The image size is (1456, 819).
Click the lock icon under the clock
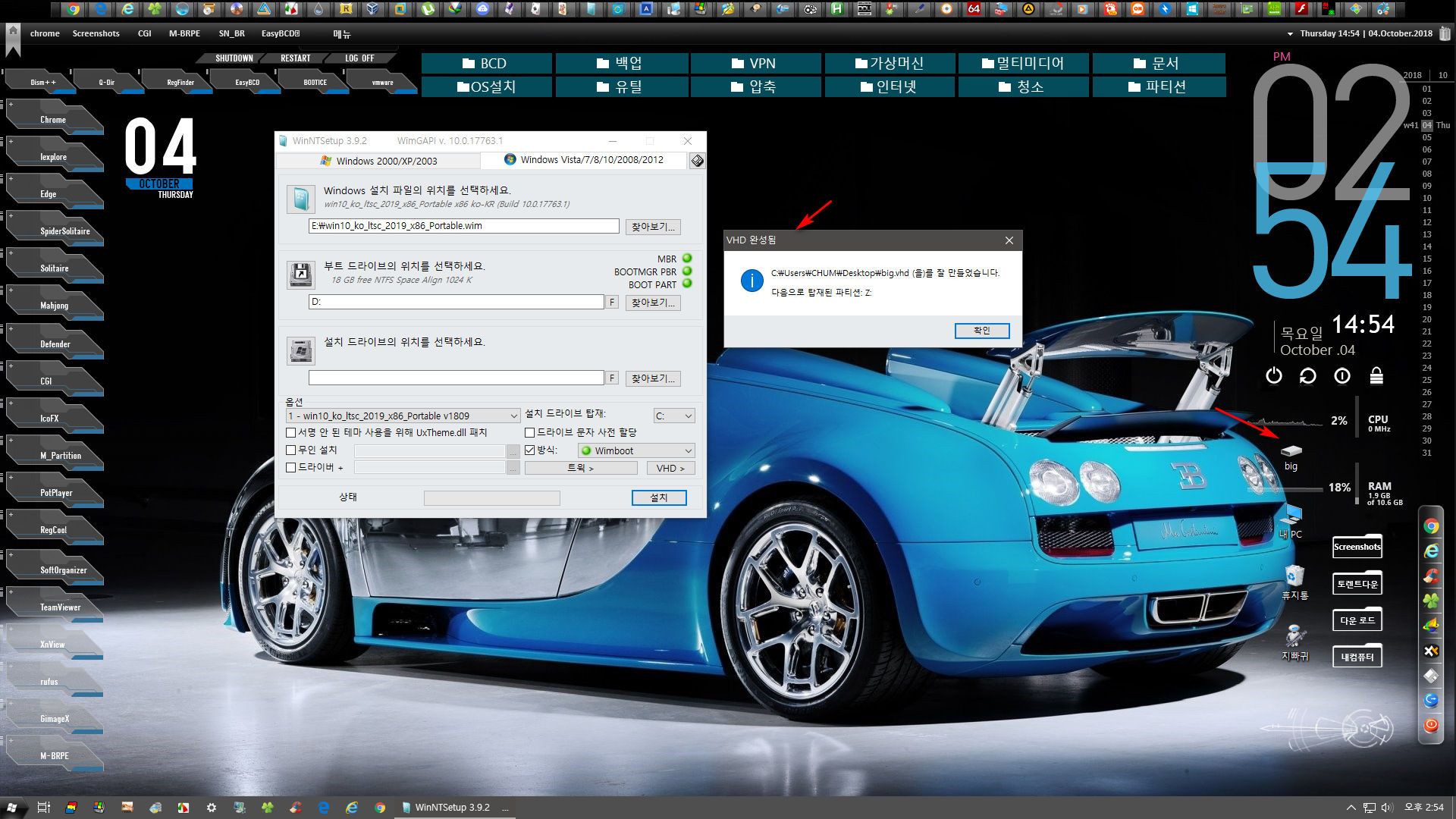1376,375
